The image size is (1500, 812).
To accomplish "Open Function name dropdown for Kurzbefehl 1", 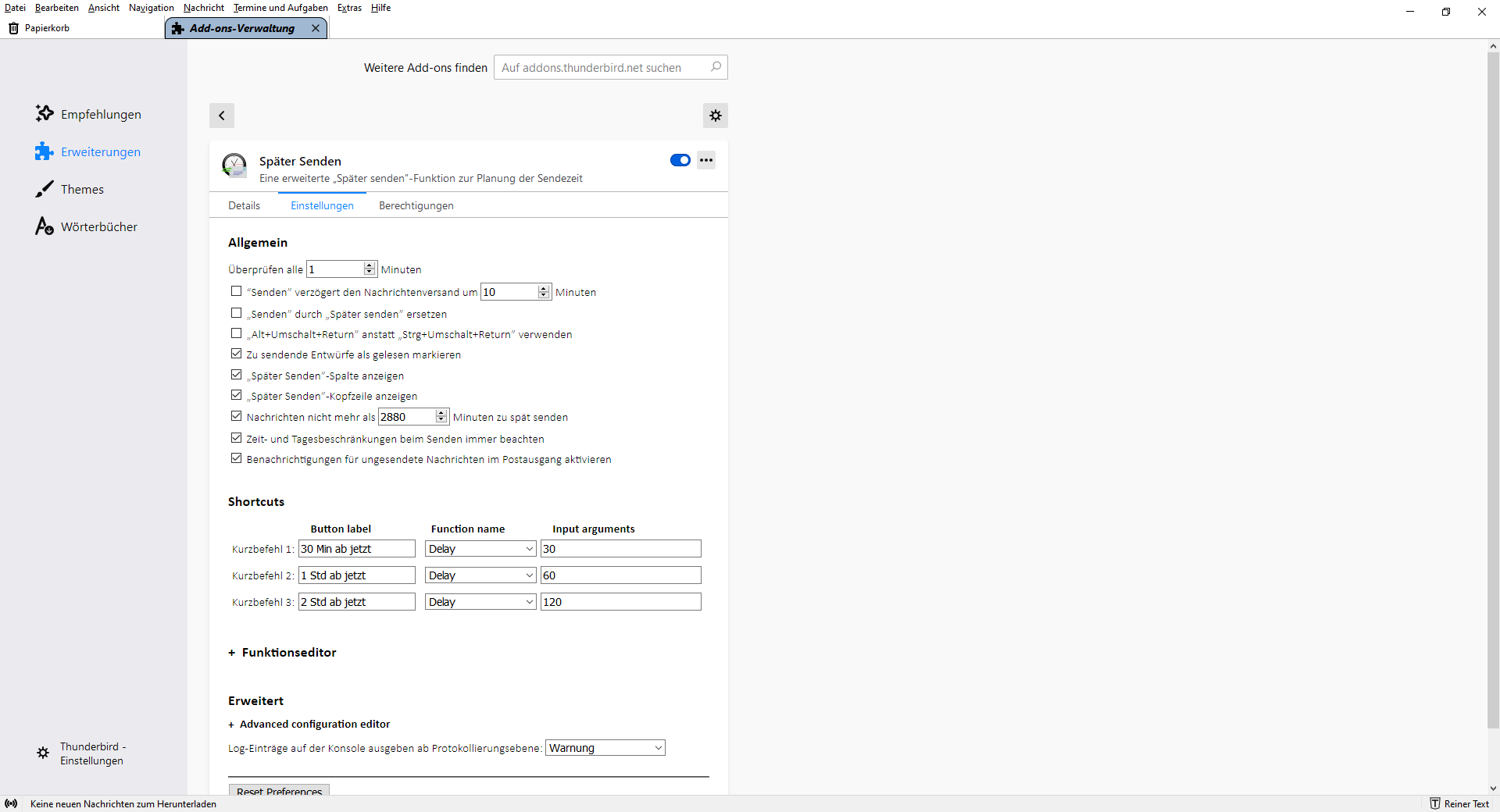I will pyautogui.click(x=480, y=549).
